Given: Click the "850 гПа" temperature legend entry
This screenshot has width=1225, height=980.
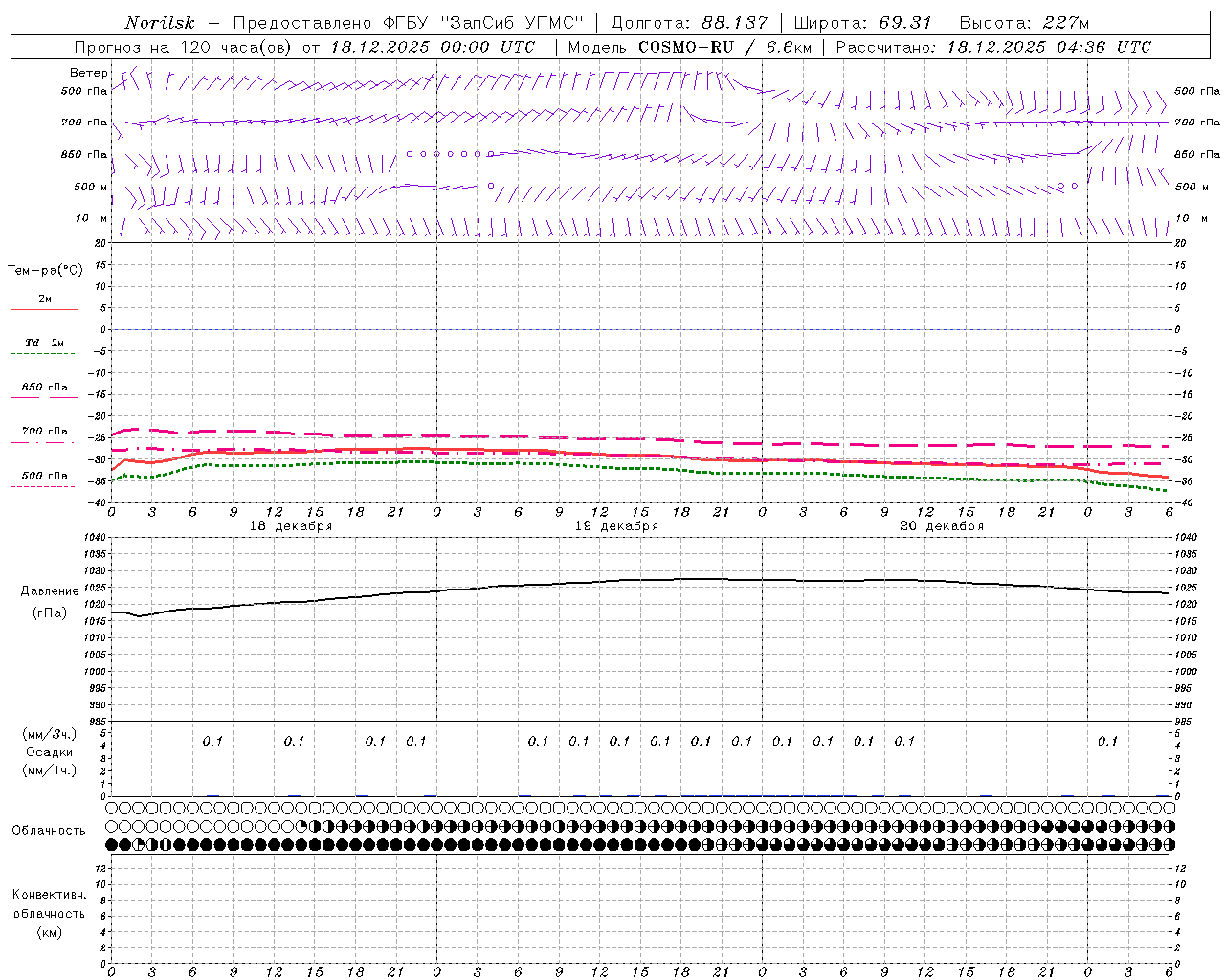Looking at the screenshot, I should (x=45, y=388).
